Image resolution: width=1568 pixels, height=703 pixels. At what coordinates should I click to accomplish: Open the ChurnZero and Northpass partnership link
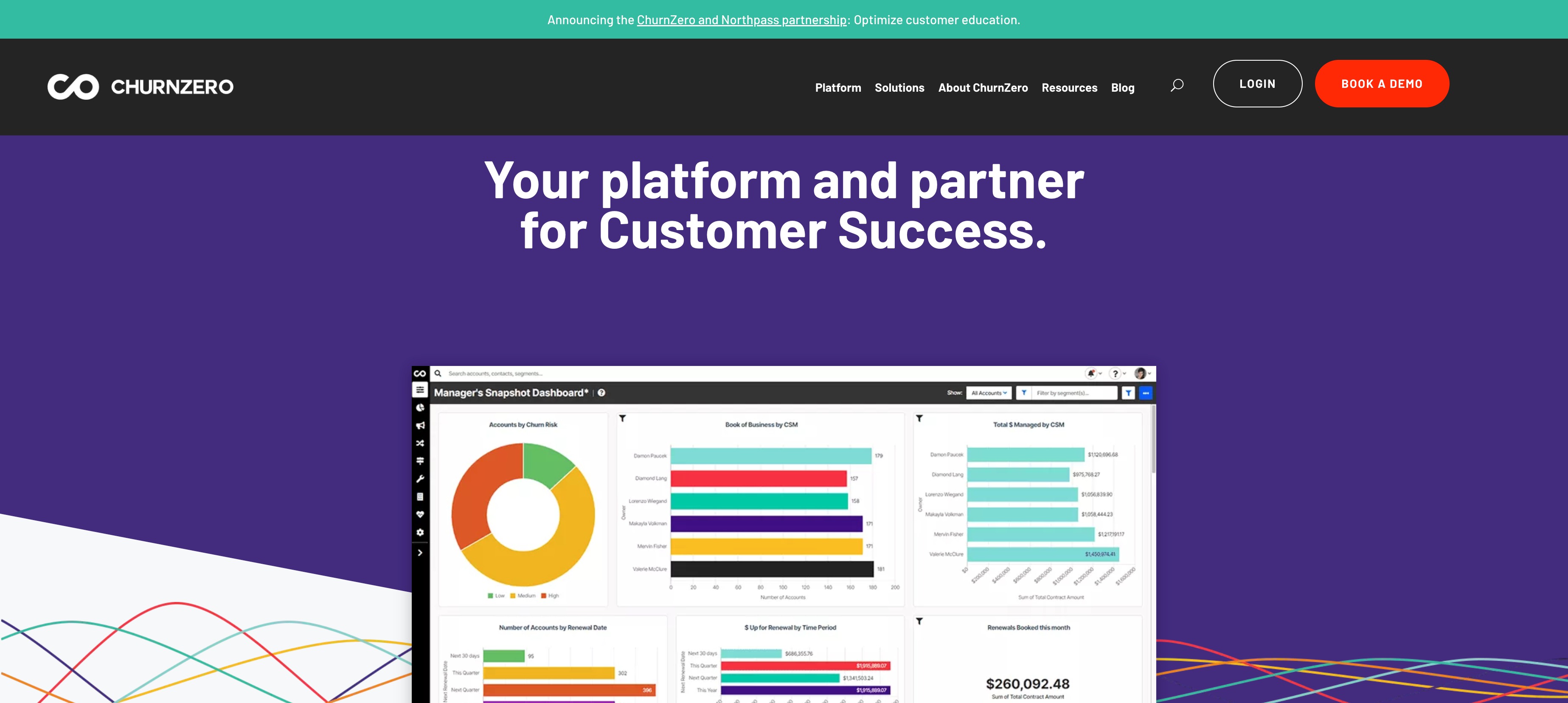coord(741,20)
